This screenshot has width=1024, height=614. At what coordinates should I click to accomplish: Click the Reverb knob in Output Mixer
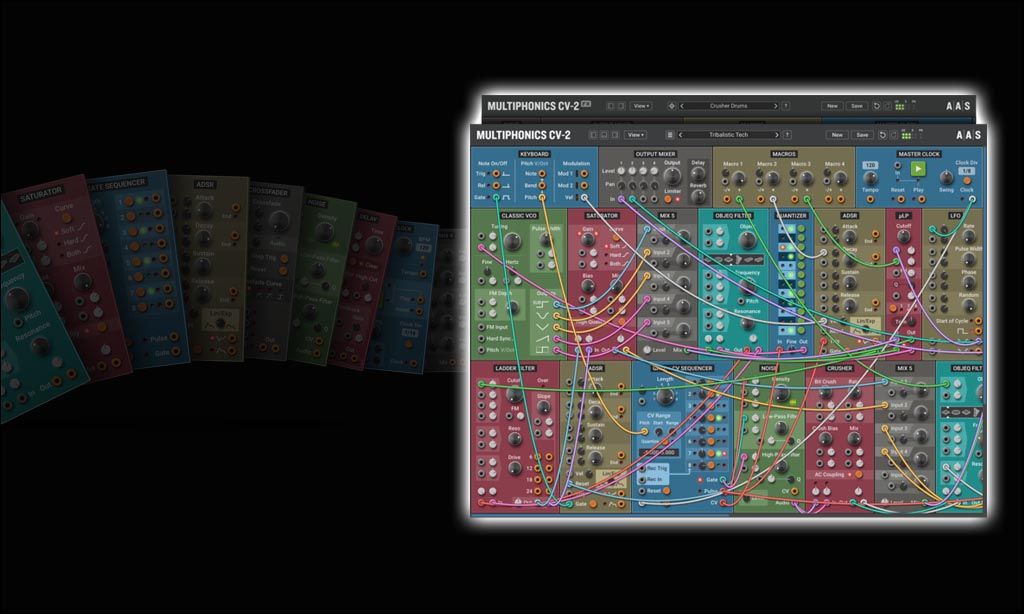tap(698, 195)
